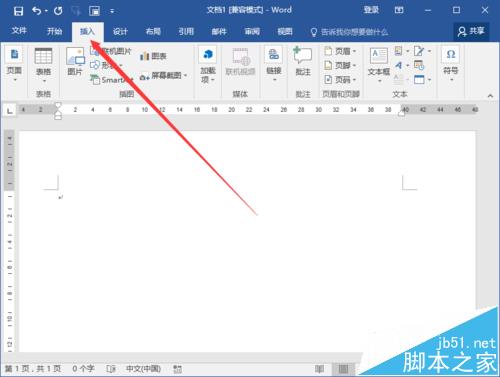Click the 中文(中国) language indicator
Viewport: 500px width, 377px height.
pos(143,369)
